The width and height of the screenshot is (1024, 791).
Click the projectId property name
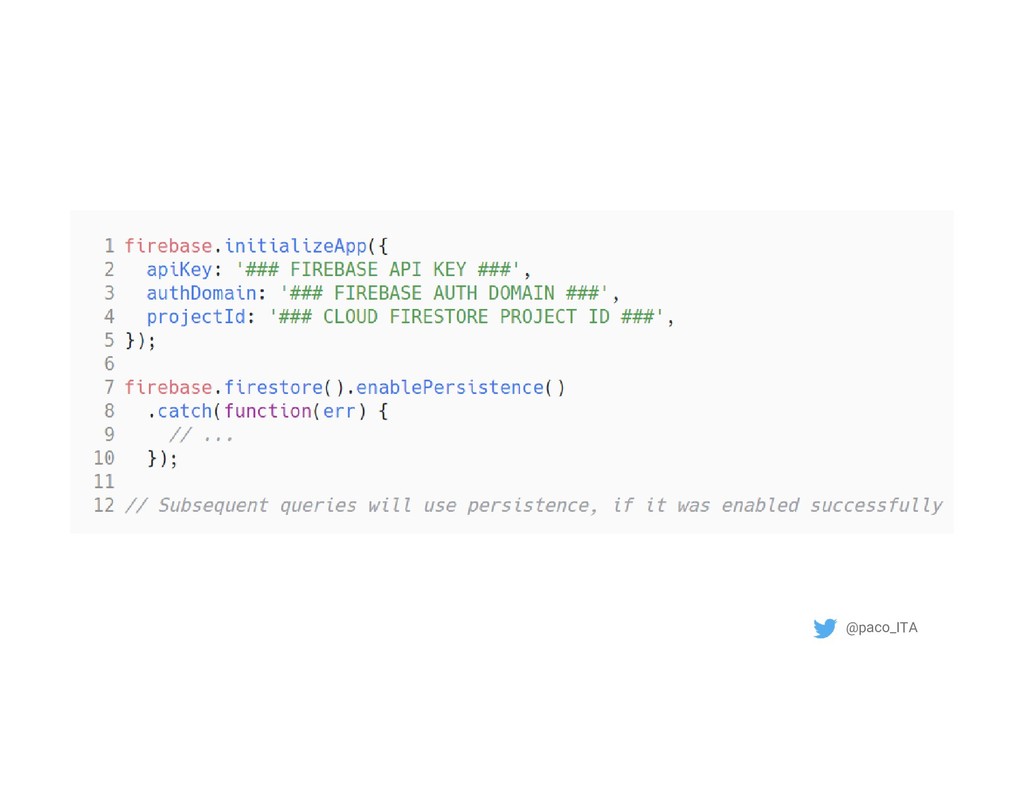click(x=192, y=317)
